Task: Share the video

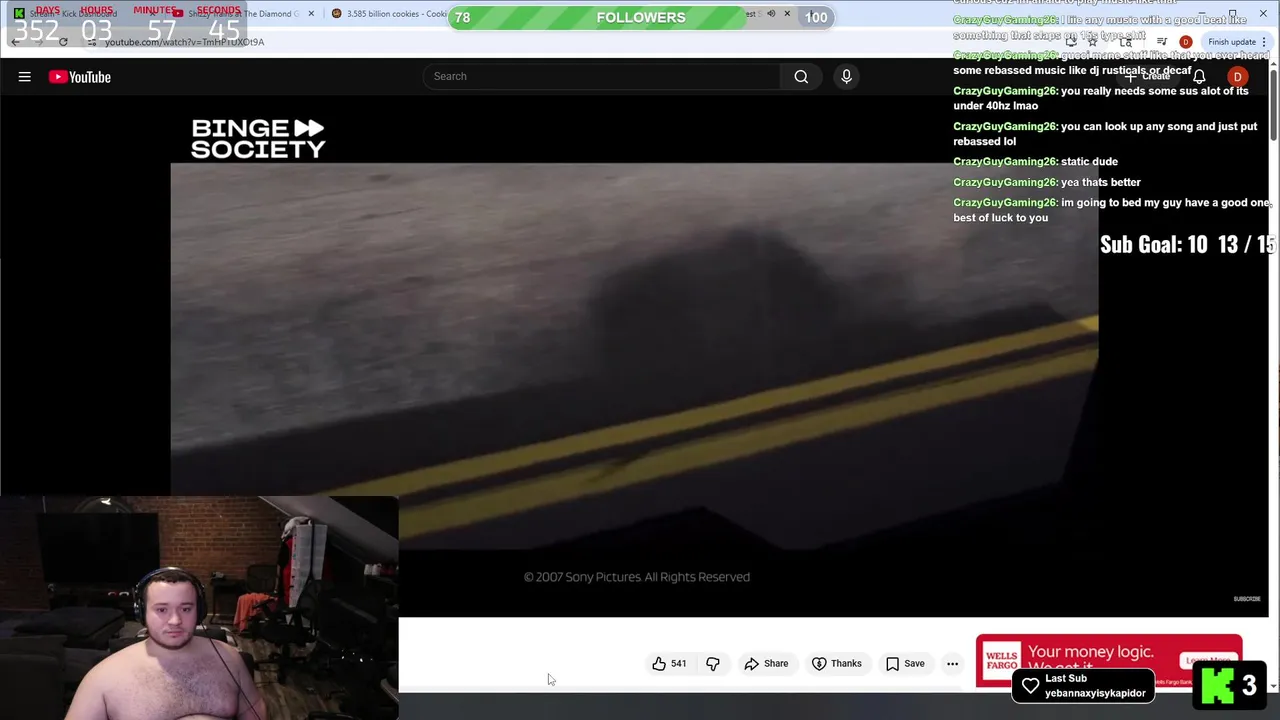Action: click(766, 664)
